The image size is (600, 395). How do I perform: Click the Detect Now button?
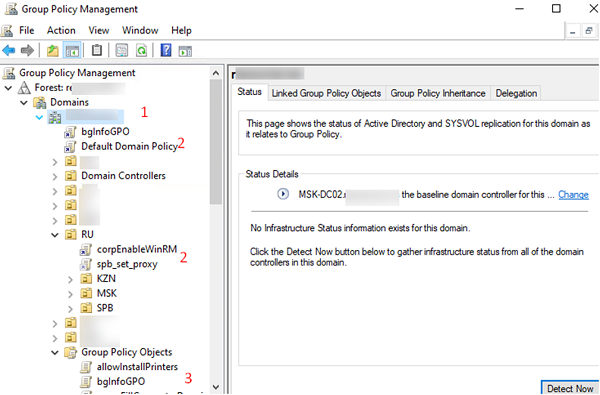point(570,388)
